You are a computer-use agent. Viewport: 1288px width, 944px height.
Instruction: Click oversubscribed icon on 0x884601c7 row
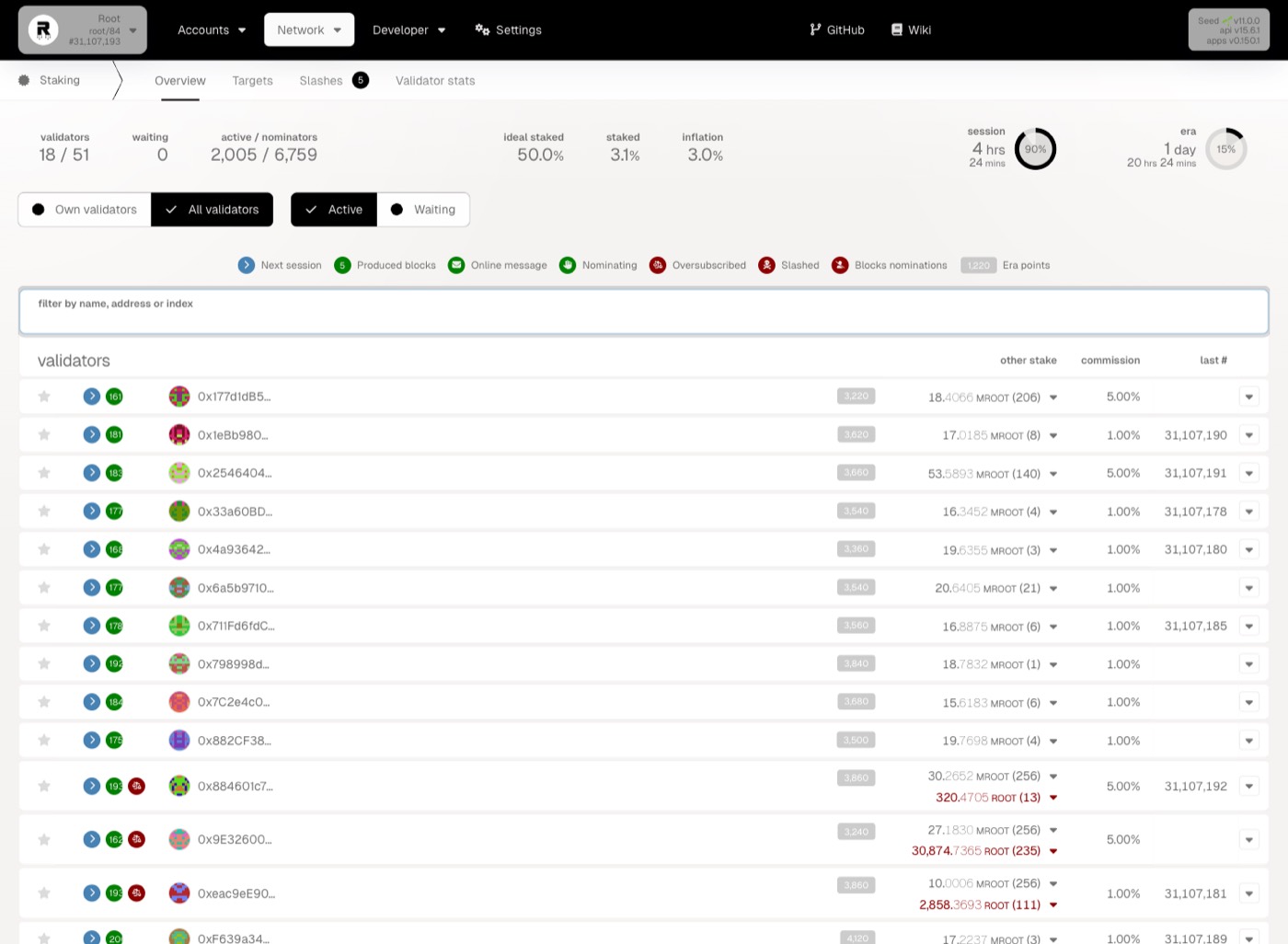(137, 787)
